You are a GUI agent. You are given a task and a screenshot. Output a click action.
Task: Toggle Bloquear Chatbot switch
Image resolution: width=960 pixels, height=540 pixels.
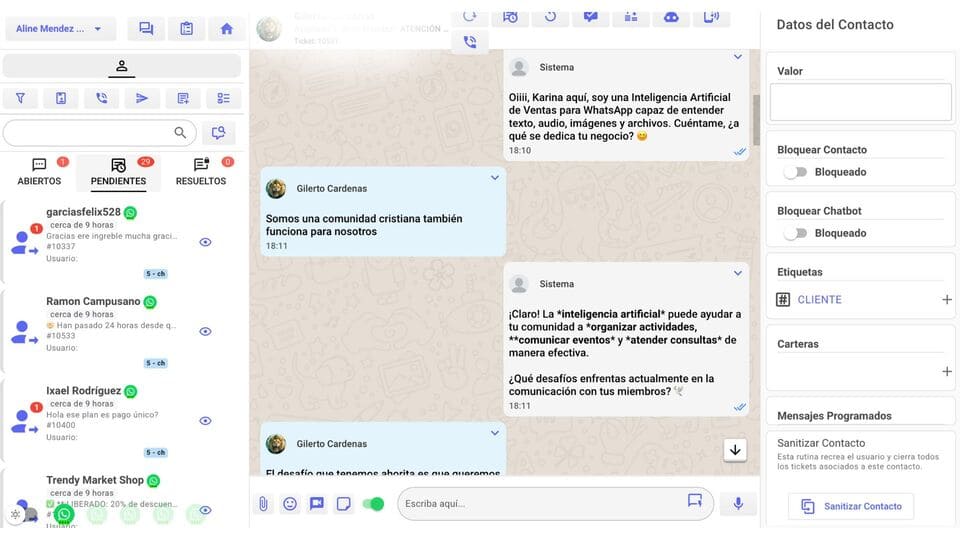pyautogui.click(x=795, y=233)
